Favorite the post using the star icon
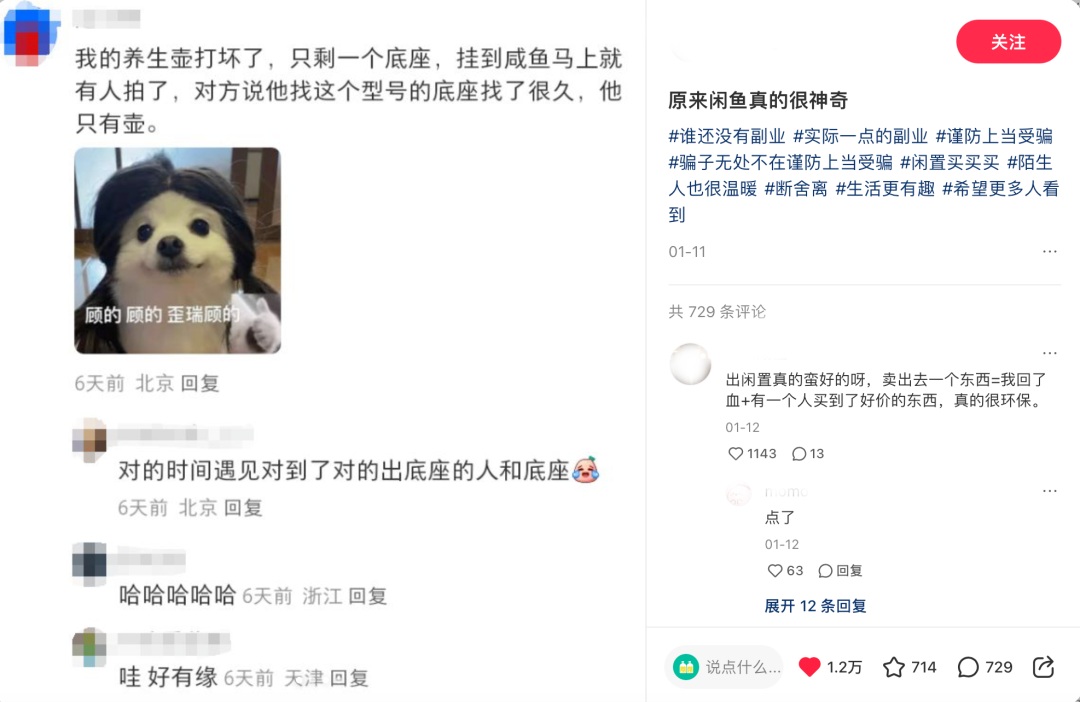 [893, 667]
